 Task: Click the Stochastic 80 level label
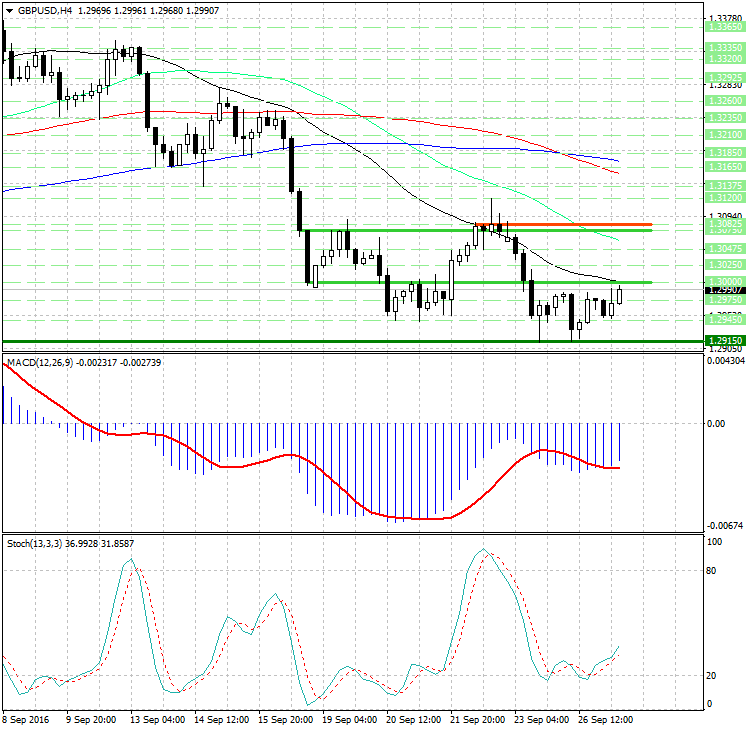tap(713, 571)
